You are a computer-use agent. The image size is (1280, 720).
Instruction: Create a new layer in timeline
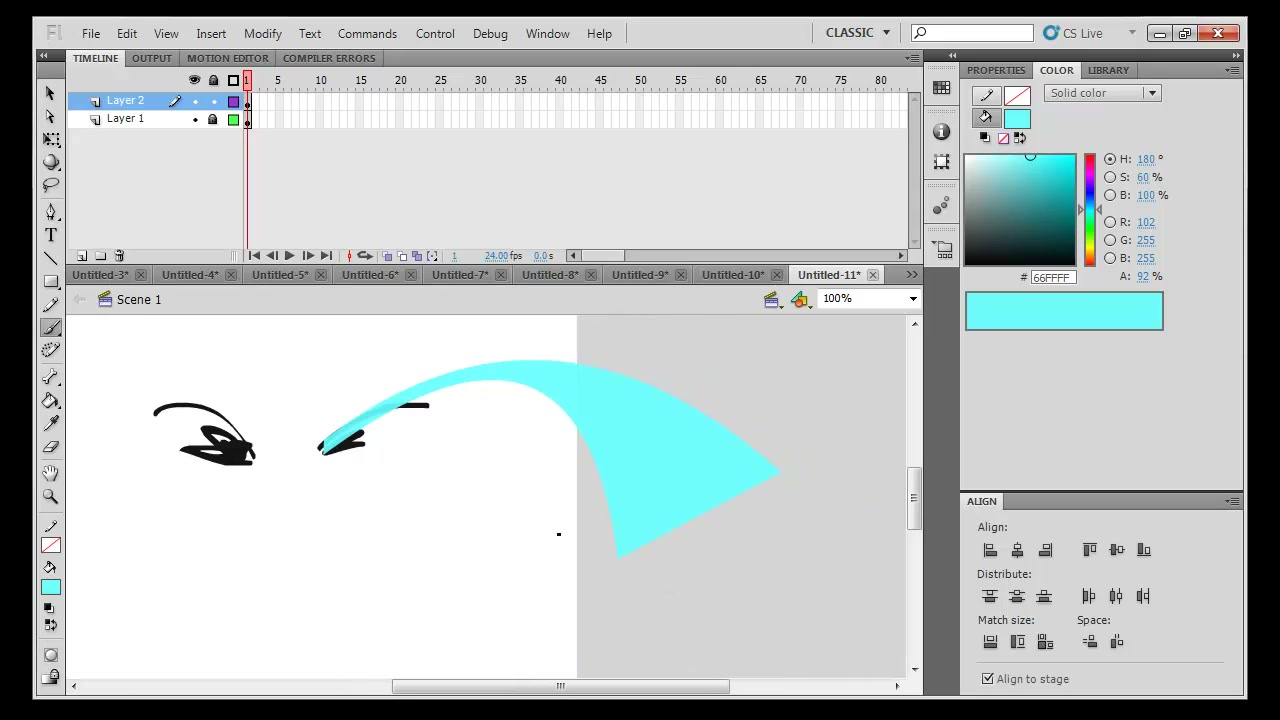click(82, 256)
